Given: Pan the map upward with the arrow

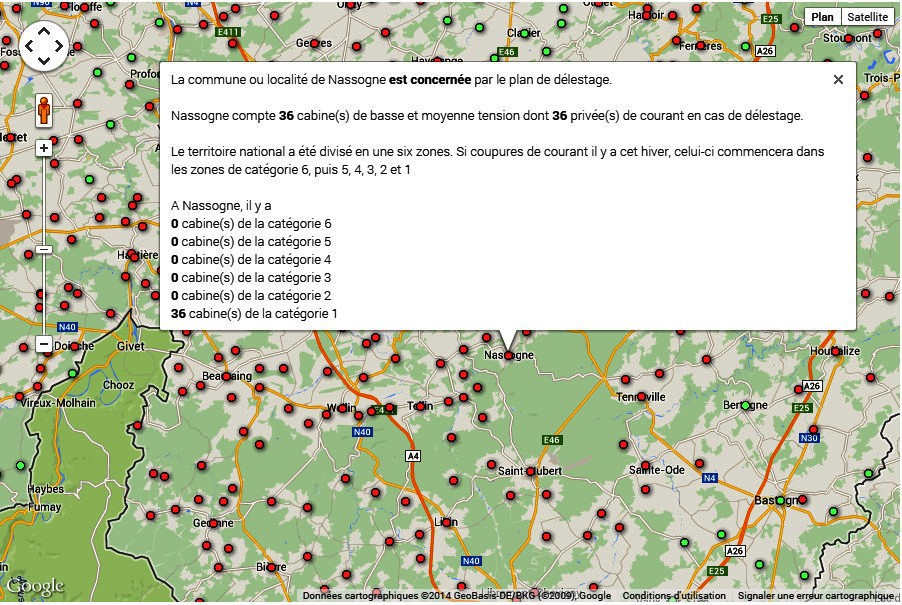Looking at the screenshot, I should [x=44, y=32].
